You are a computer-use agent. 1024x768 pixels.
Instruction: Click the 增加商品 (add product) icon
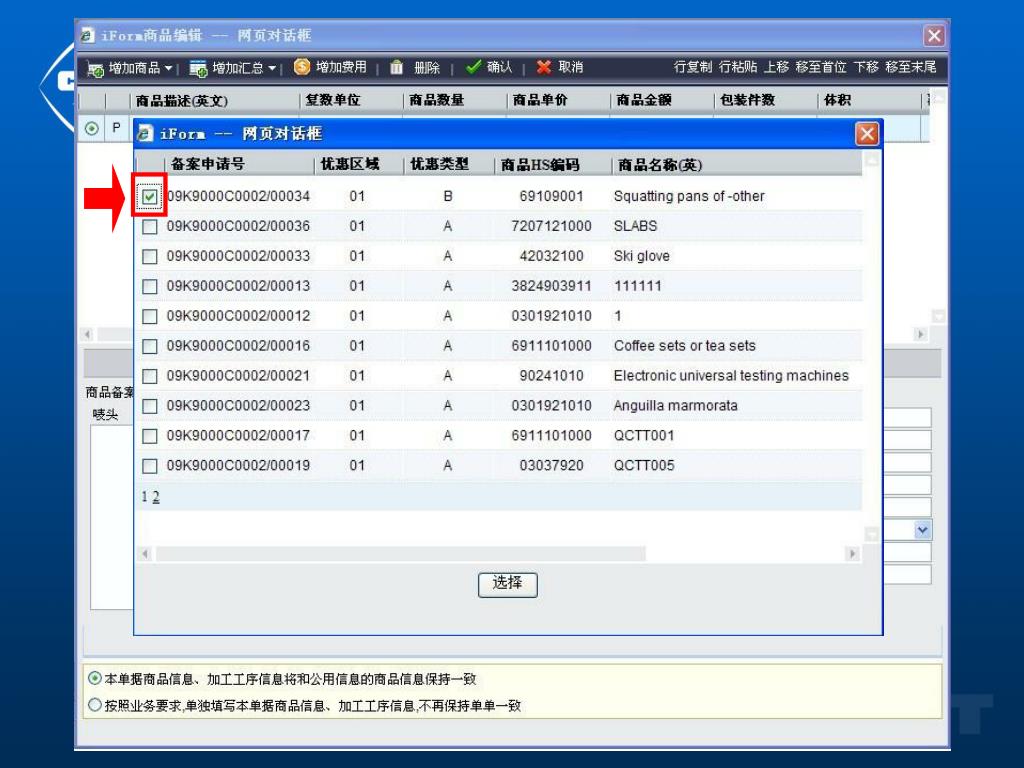(x=95, y=69)
